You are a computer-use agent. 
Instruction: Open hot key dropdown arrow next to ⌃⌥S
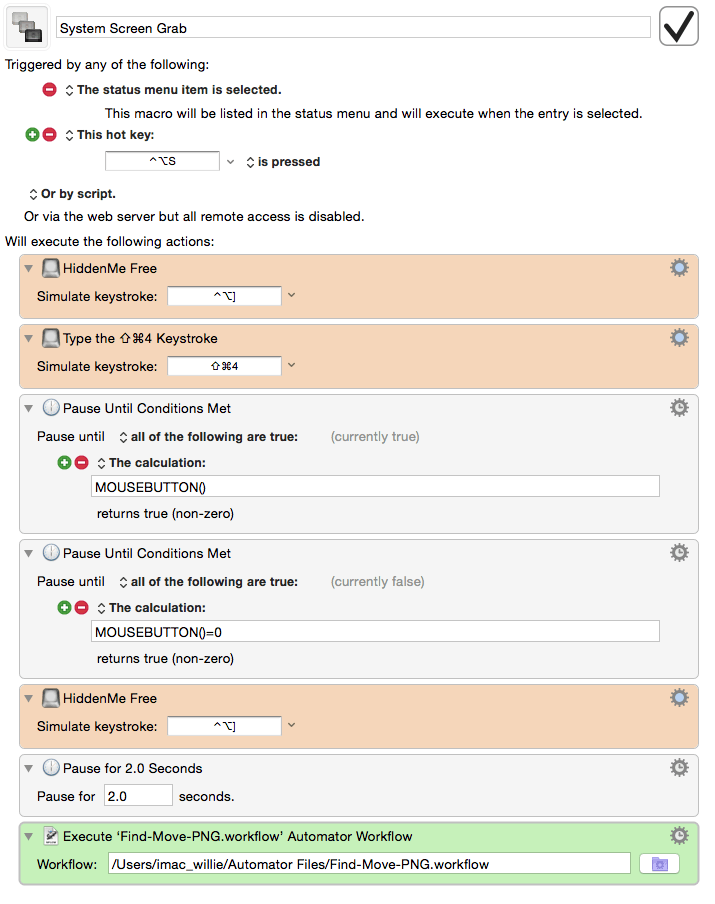pyautogui.click(x=230, y=161)
